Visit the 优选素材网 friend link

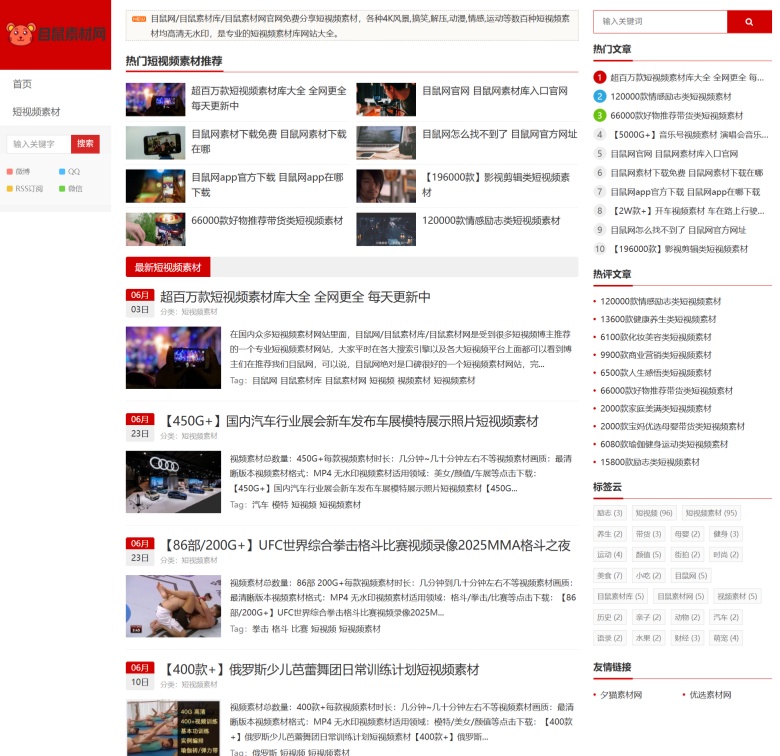tap(710, 695)
